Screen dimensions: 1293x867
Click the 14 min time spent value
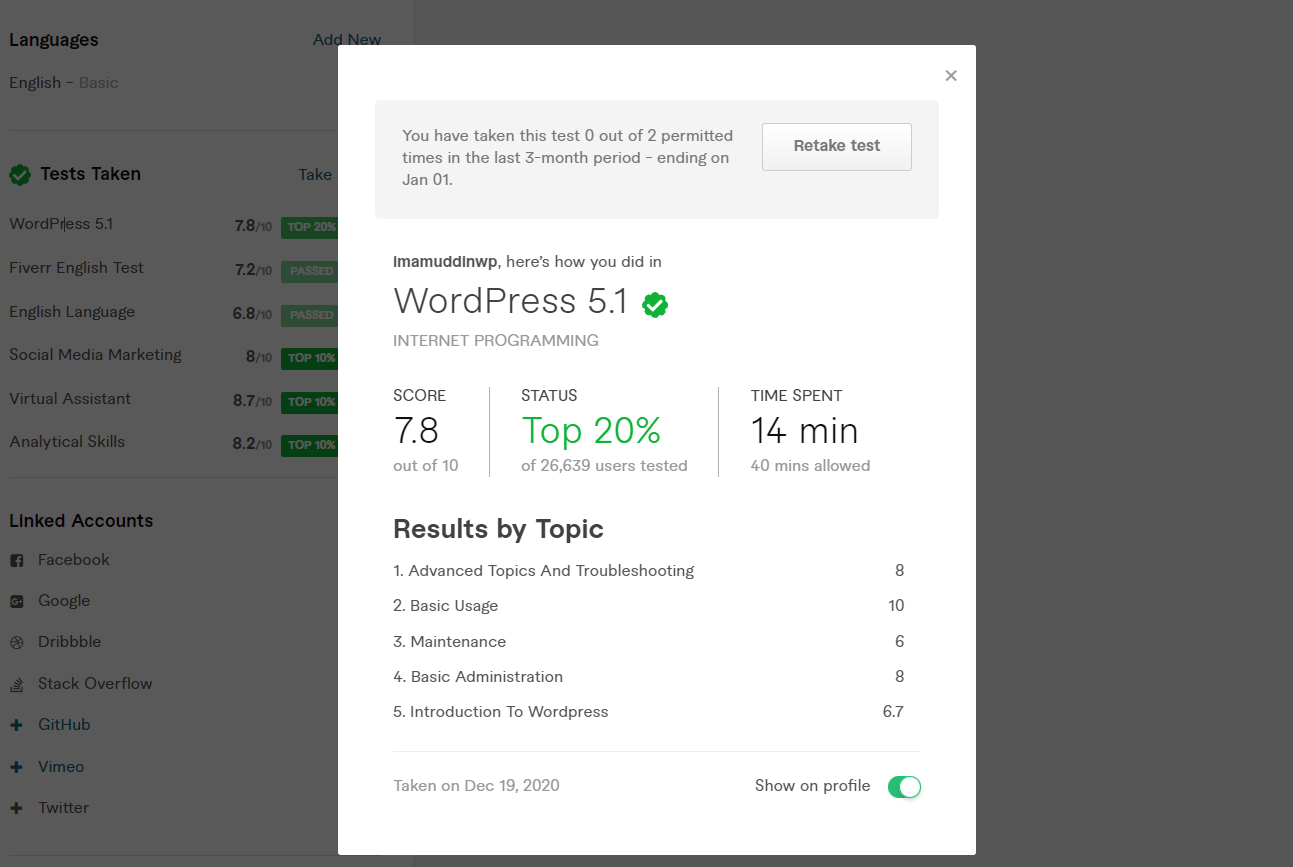(x=805, y=431)
